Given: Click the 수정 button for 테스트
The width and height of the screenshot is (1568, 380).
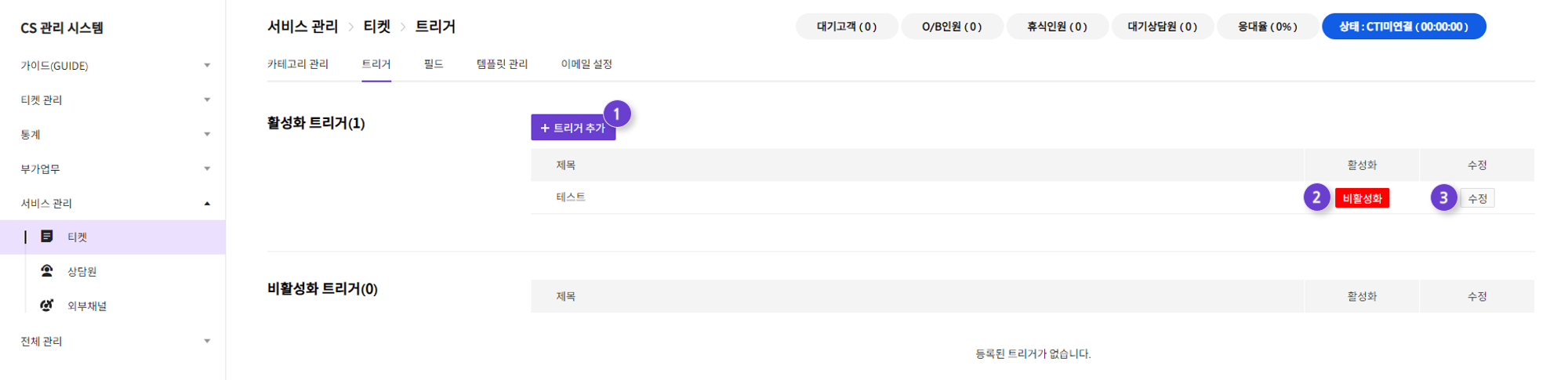Looking at the screenshot, I should 1477,198.
